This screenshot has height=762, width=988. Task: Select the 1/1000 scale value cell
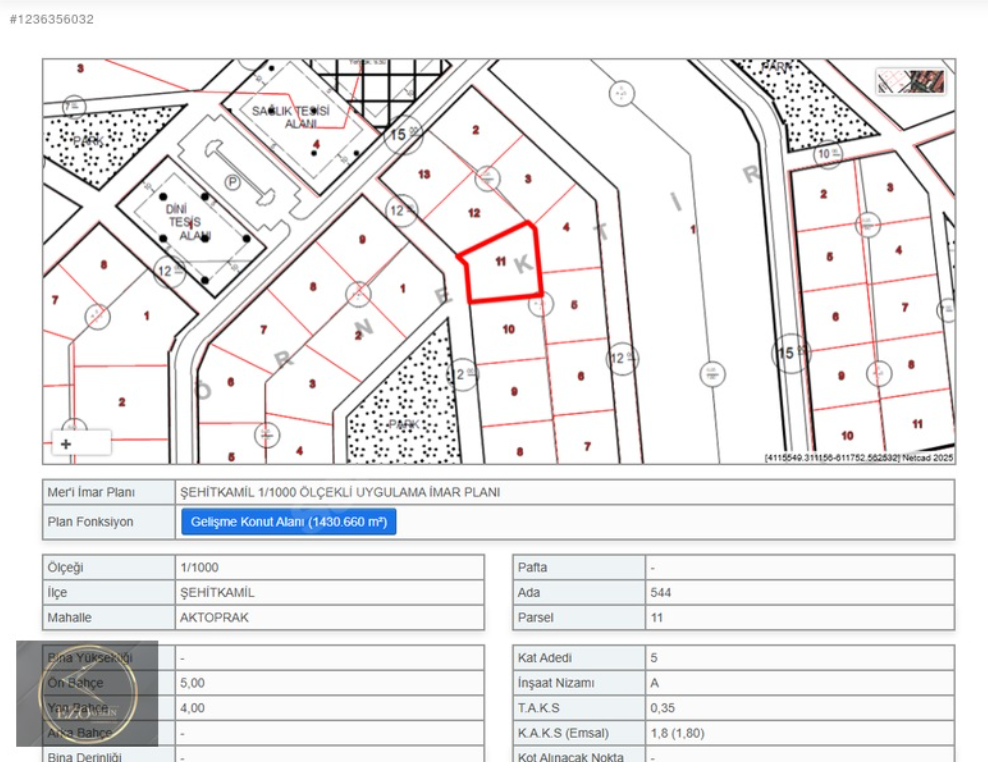330,567
